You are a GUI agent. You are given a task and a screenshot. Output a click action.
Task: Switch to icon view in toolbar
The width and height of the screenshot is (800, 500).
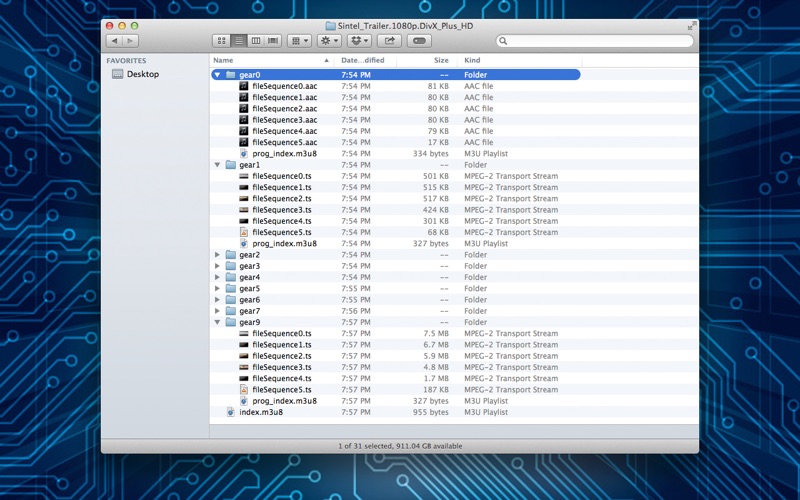click(x=222, y=41)
